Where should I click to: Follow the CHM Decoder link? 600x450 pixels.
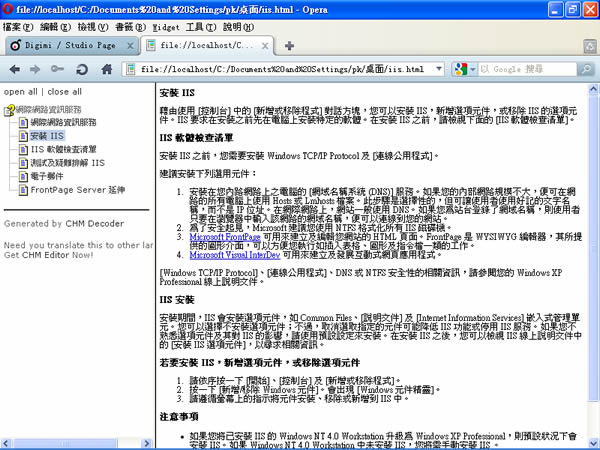(x=95, y=223)
